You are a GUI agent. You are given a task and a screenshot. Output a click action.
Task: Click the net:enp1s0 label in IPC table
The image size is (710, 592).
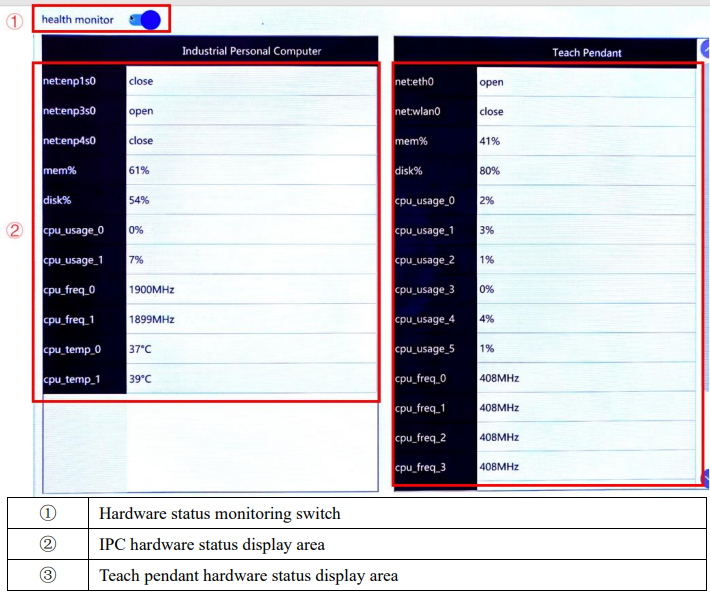[69, 81]
